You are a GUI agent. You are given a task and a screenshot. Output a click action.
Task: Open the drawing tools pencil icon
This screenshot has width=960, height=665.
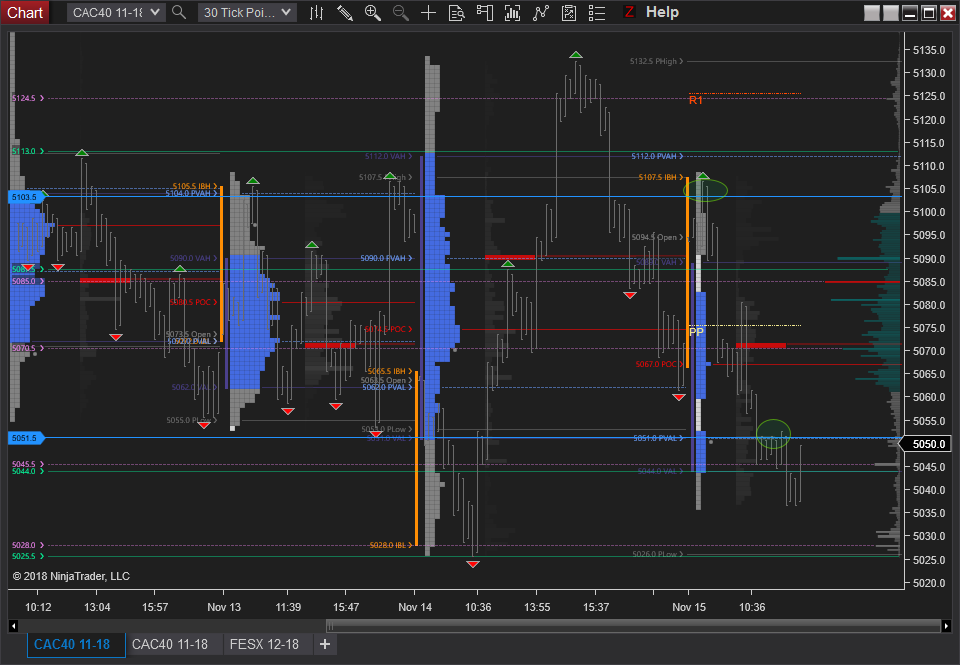(345, 12)
